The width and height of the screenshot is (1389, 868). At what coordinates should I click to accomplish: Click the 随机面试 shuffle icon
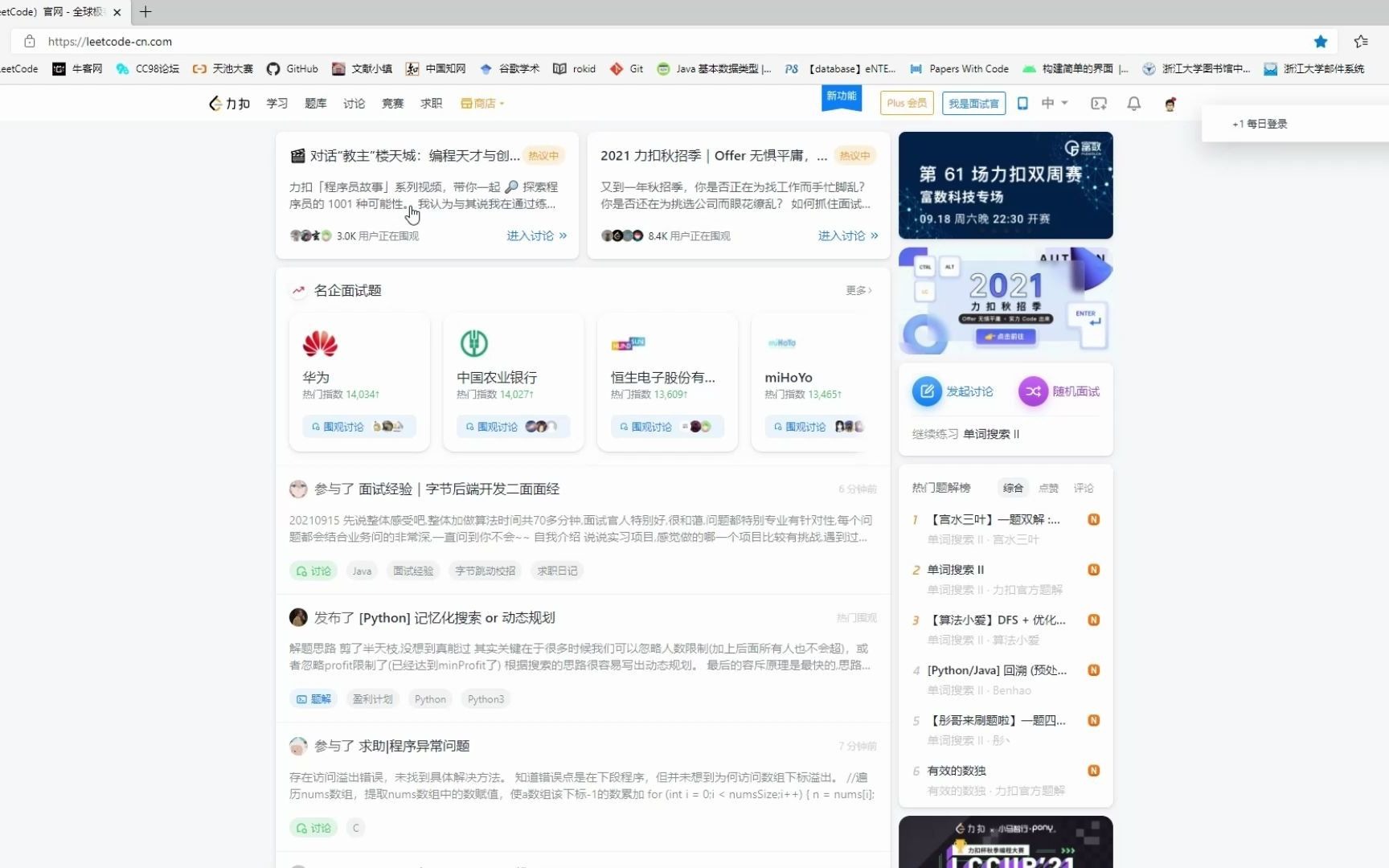point(1033,391)
